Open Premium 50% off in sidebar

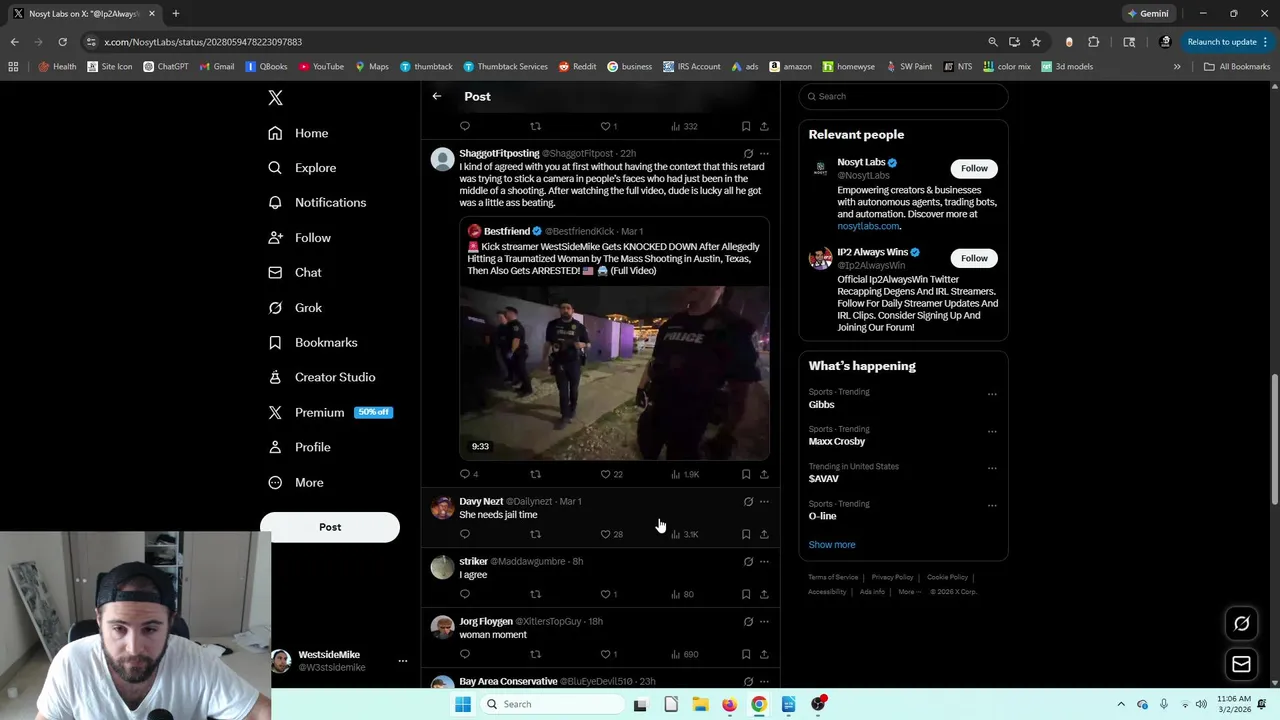tap(330, 412)
